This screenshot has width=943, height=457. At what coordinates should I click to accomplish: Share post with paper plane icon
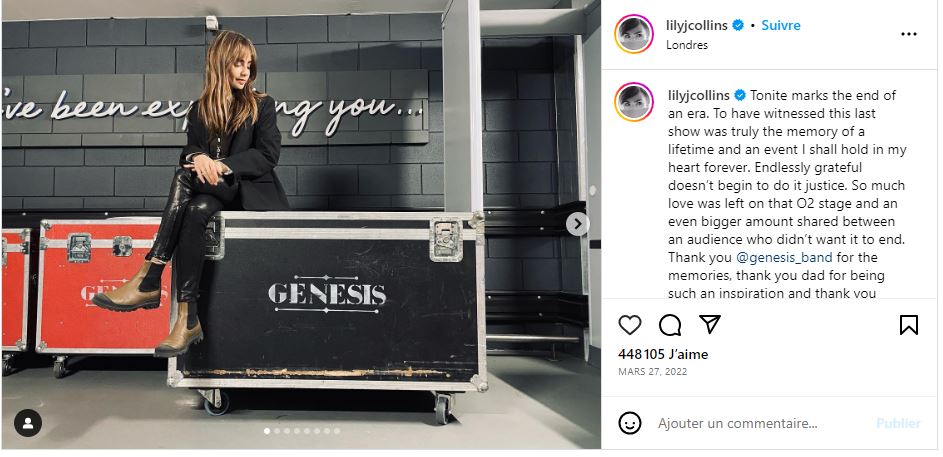tap(710, 324)
